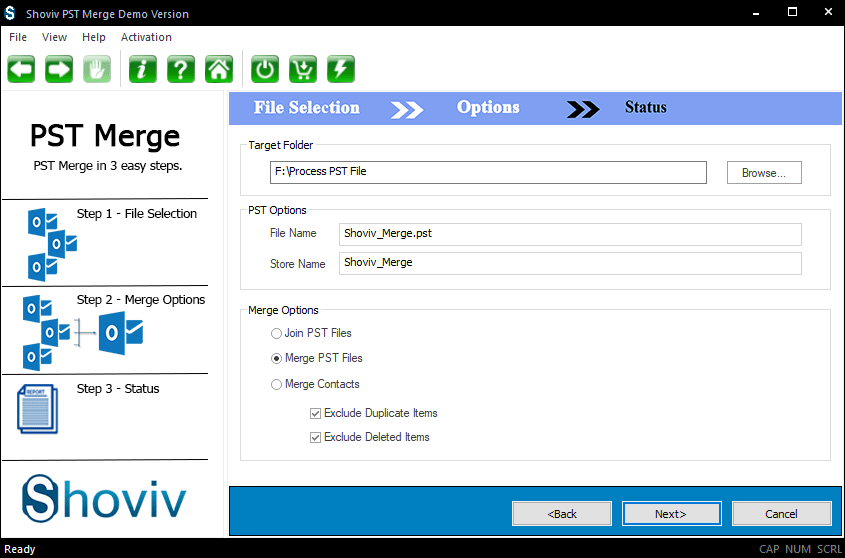Click the stop hand toolbar icon
The image size is (845, 558).
96,69
